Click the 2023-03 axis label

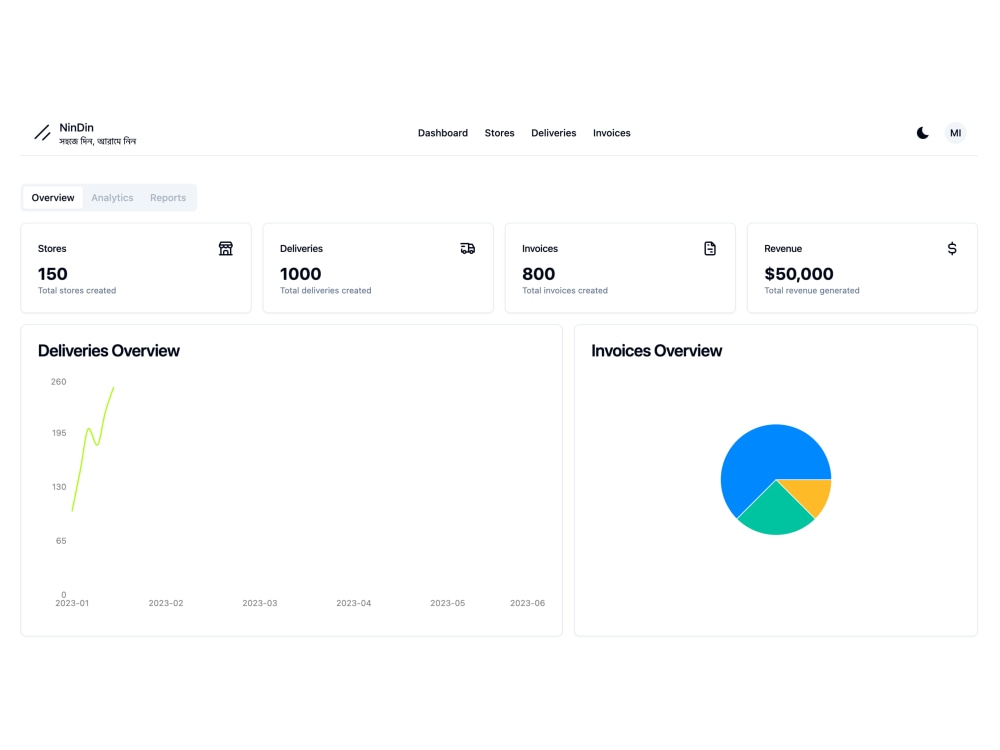pos(260,603)
